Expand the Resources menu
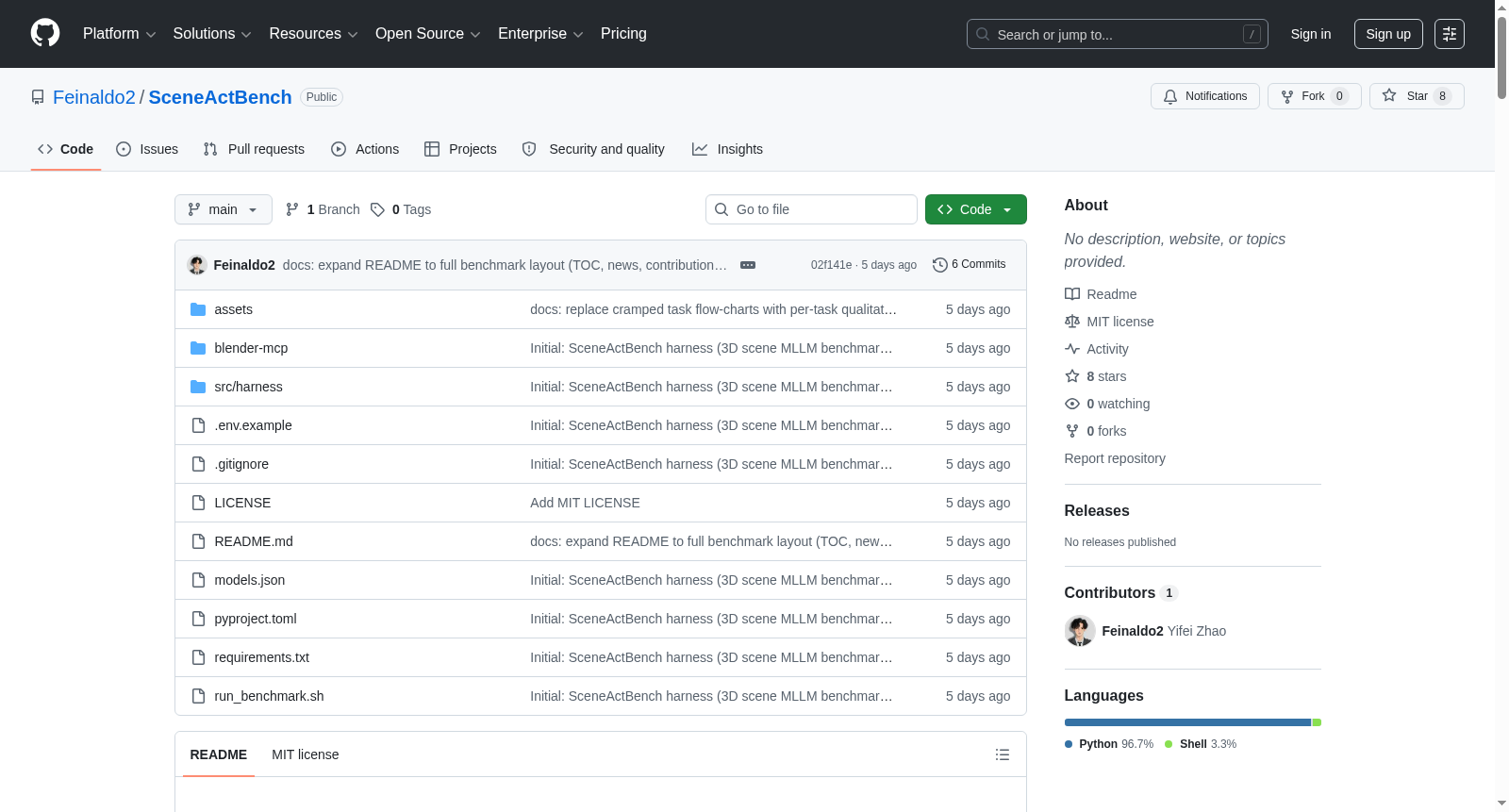The image size is (1509, 812). click(x=313, y=34)
